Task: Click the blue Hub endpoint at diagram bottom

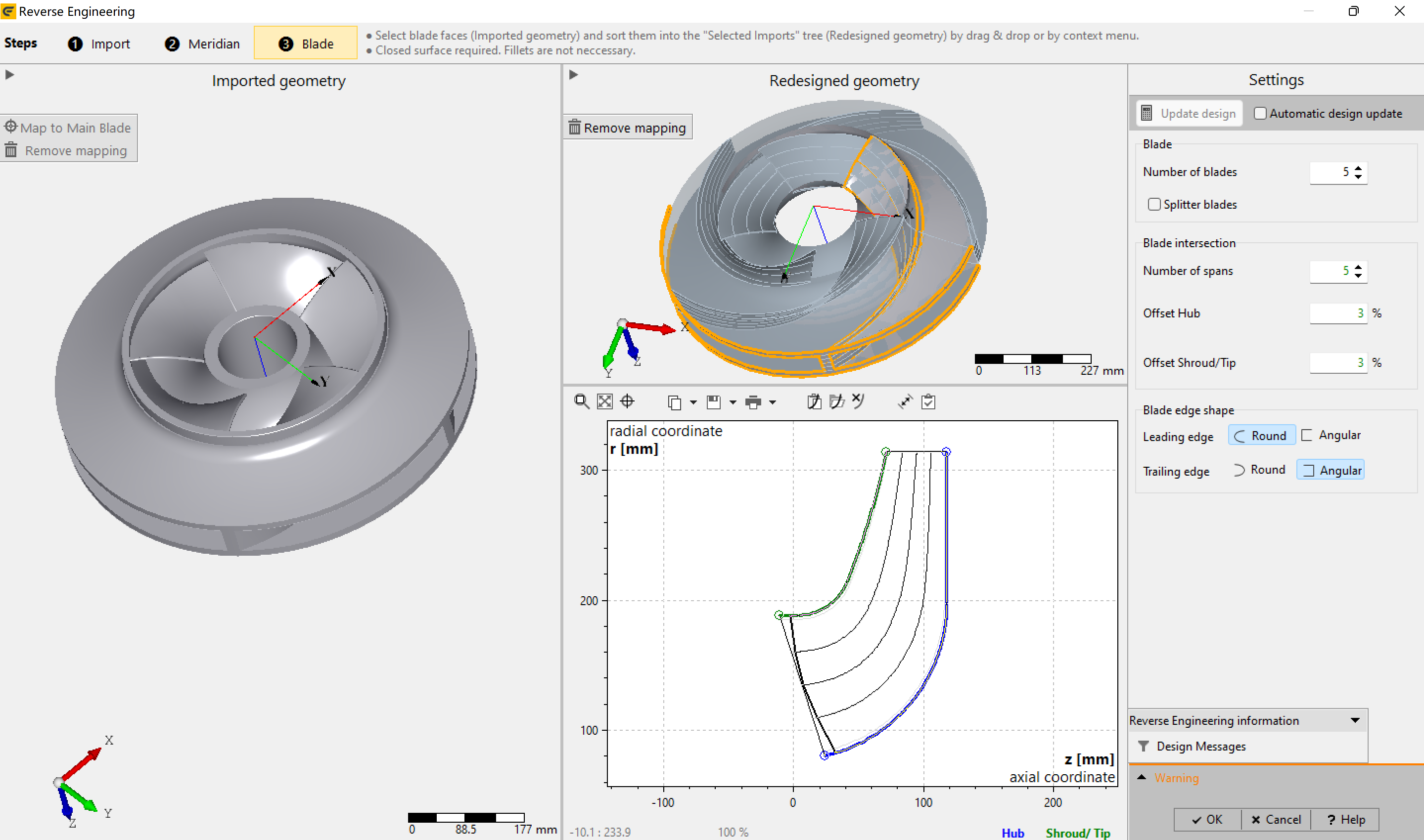Action: [825, 755]
